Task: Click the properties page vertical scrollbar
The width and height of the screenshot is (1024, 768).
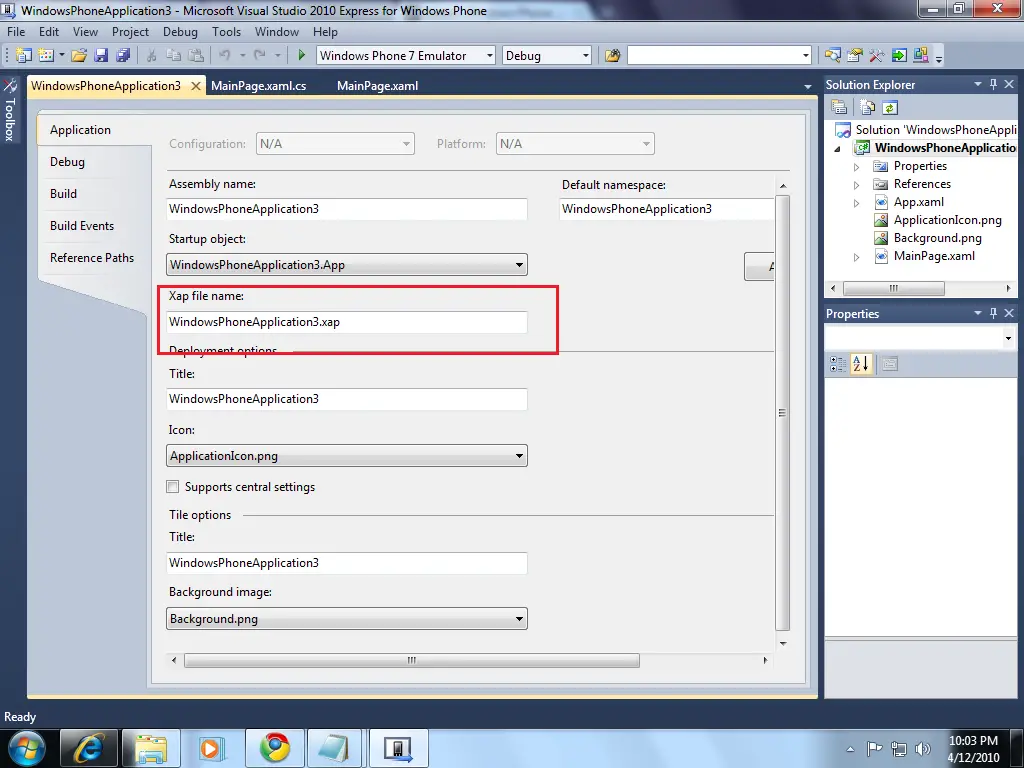Action: (782, 413)
